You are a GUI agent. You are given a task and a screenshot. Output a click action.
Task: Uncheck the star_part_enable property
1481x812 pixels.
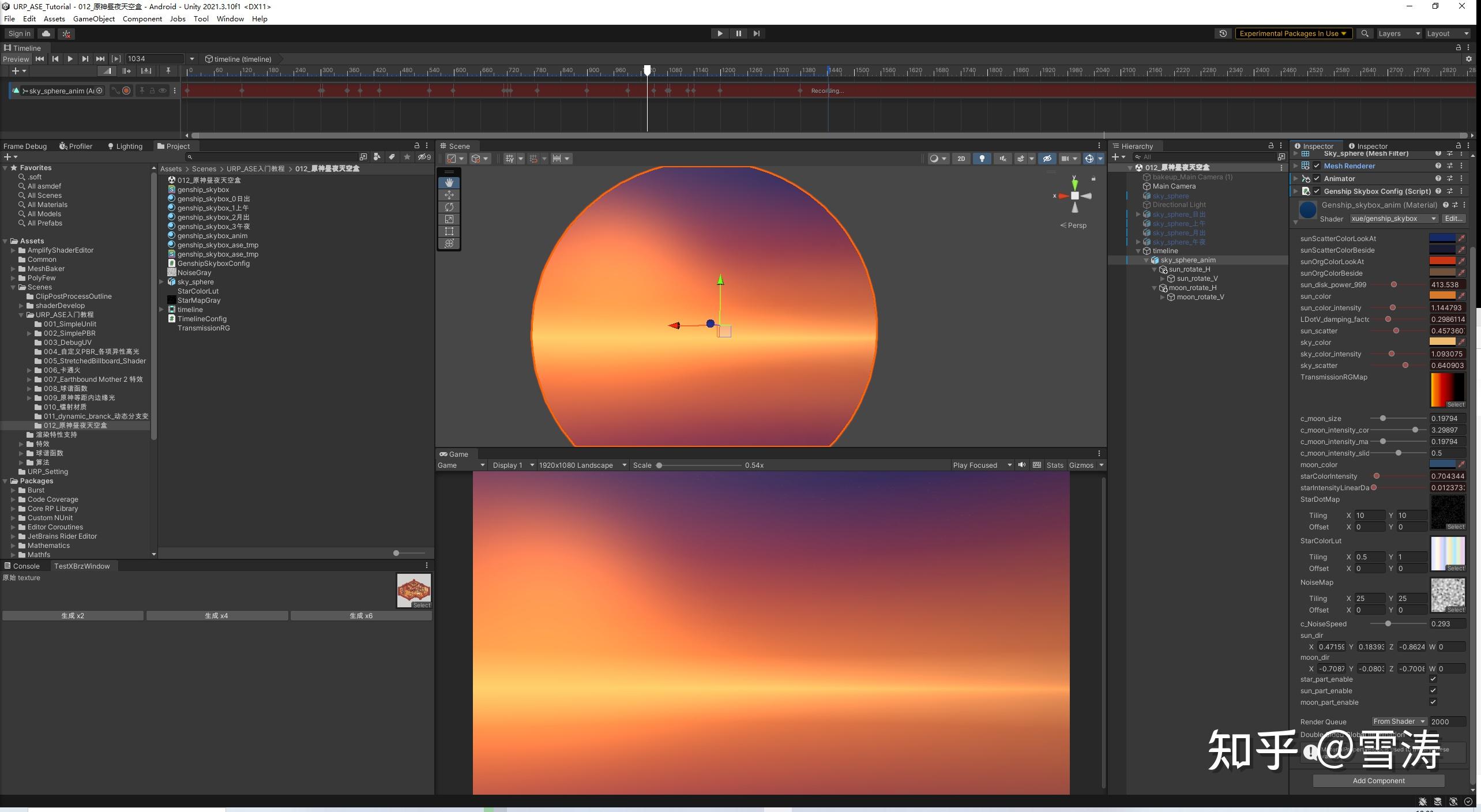coord(1434,679)
